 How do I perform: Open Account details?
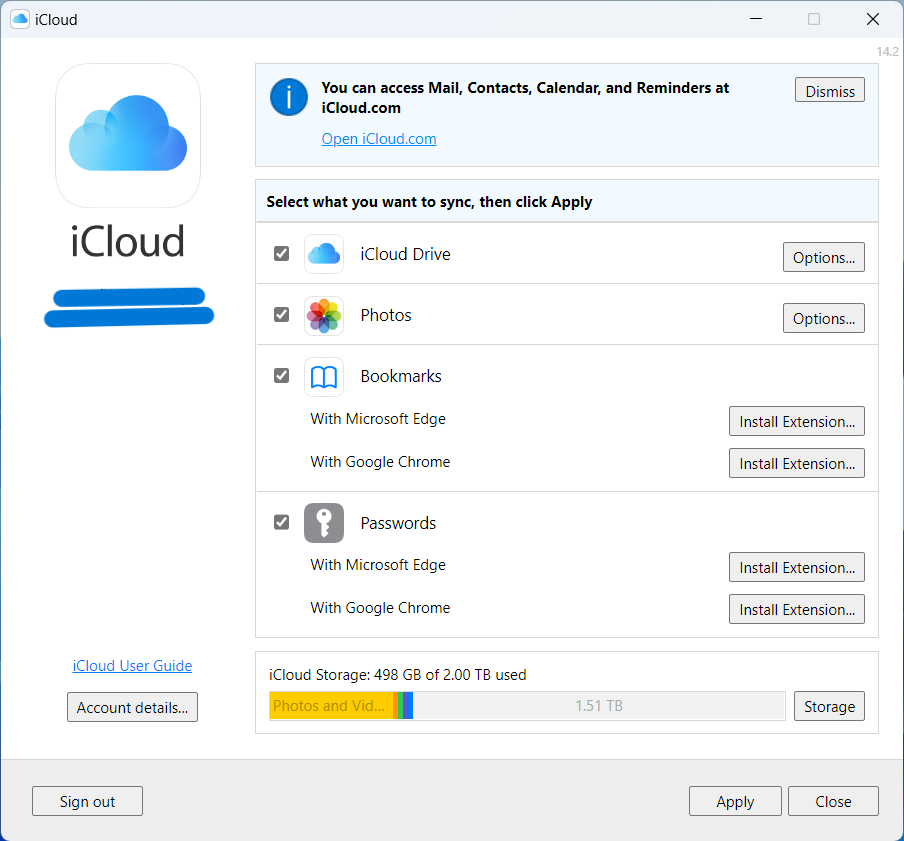click(x=132, y=707)
